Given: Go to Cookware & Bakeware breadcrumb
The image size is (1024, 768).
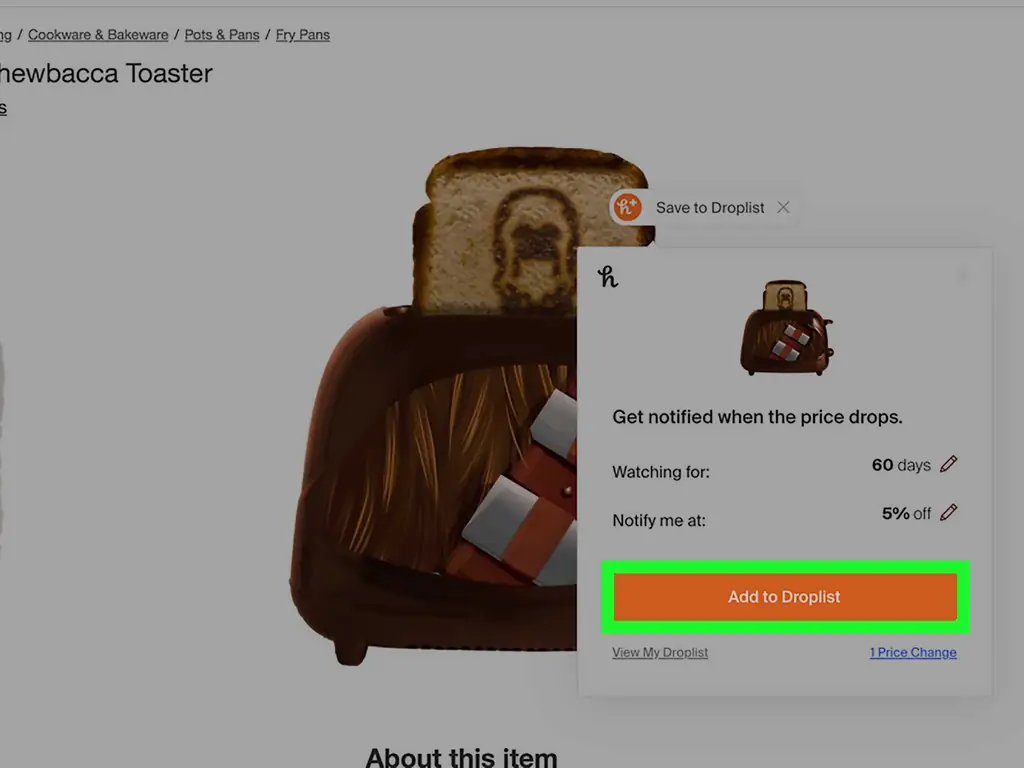Looking at the screenshot, I should point(98,35).
